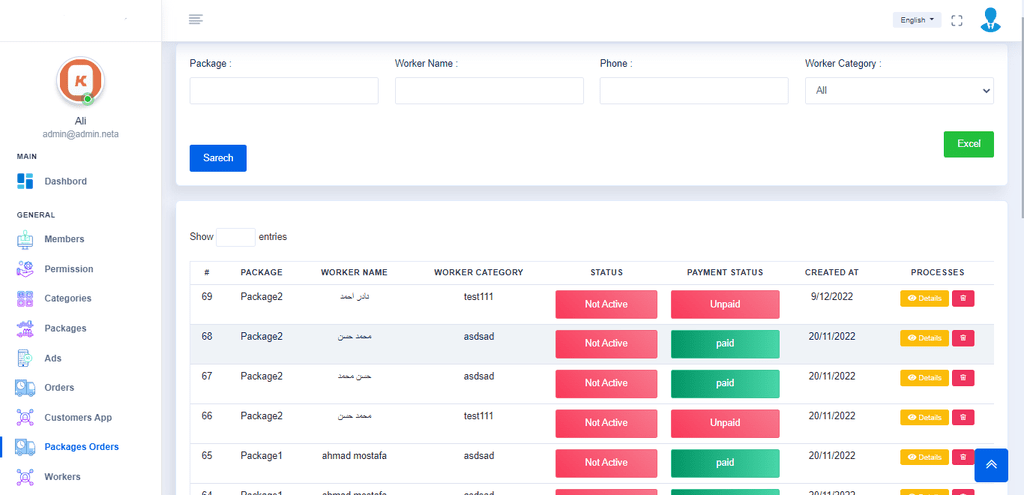1024x495 pixels.
Task: Click the Members sidebar icon
Action: [x=25, y=239]
